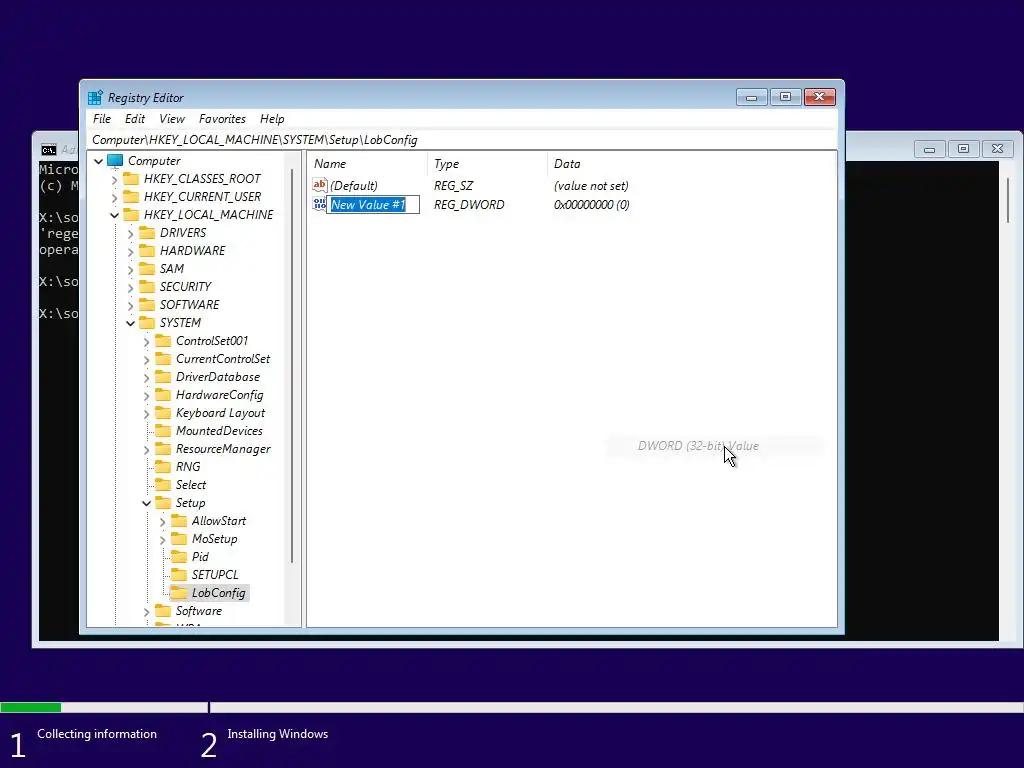Expand the SOFTWARE key
Screen dimensions: 1024x768
pyautogui.click(x=131, y=305)
